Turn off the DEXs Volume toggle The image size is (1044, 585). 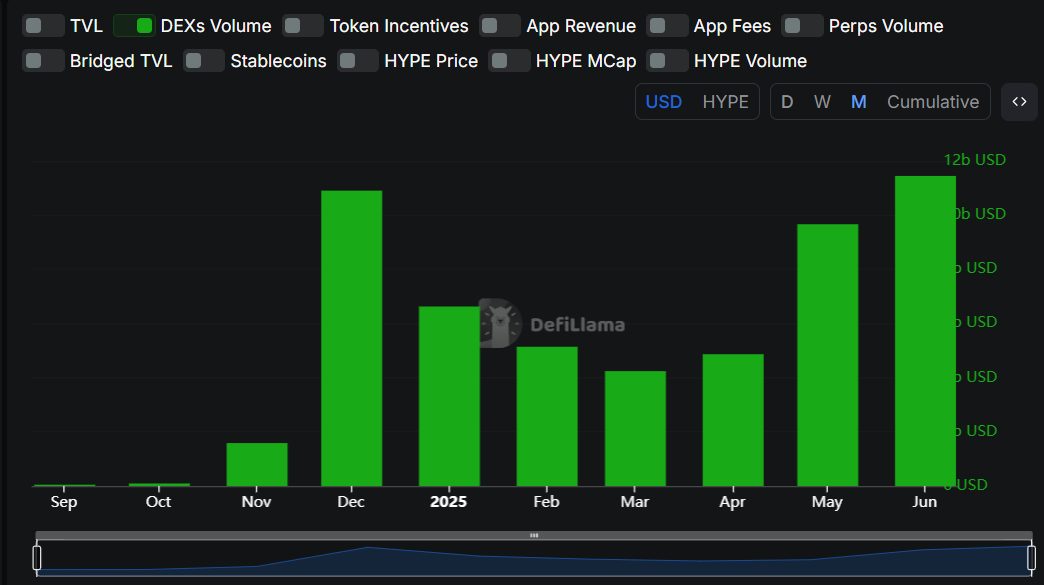(x=134, y=26)
